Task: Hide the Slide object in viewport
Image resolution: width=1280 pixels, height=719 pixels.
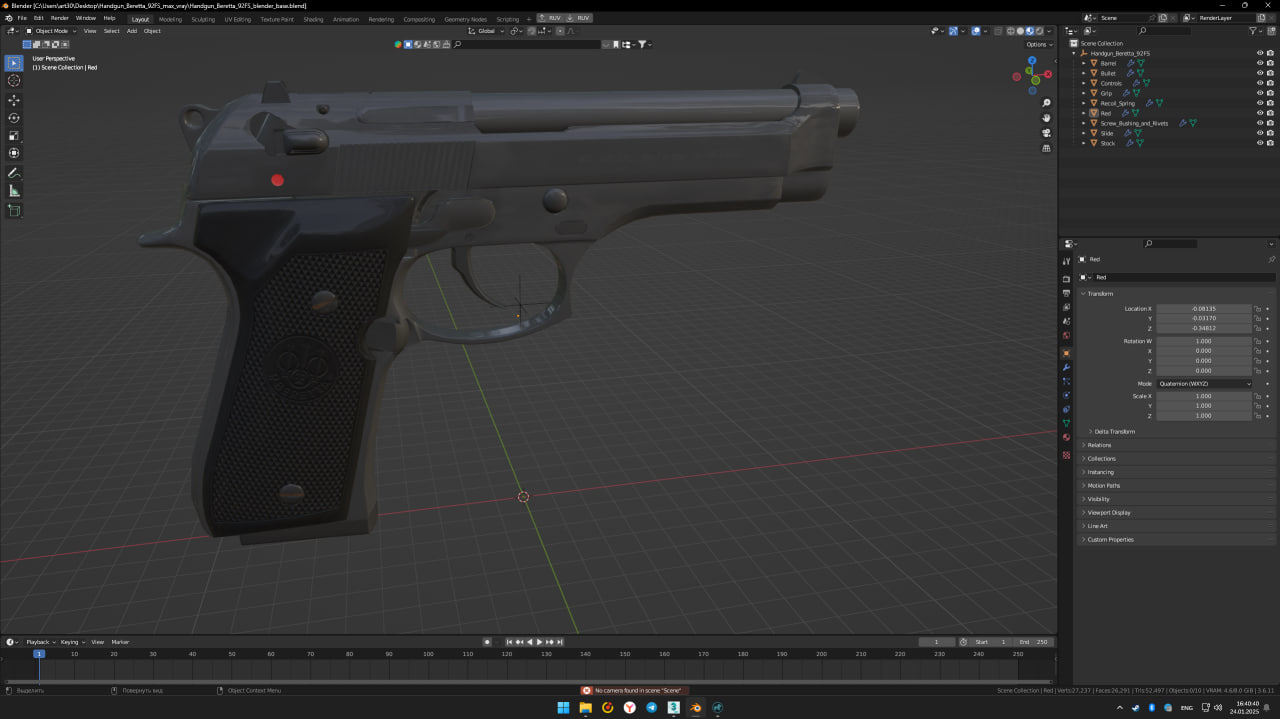Action: click(1260, 133)
